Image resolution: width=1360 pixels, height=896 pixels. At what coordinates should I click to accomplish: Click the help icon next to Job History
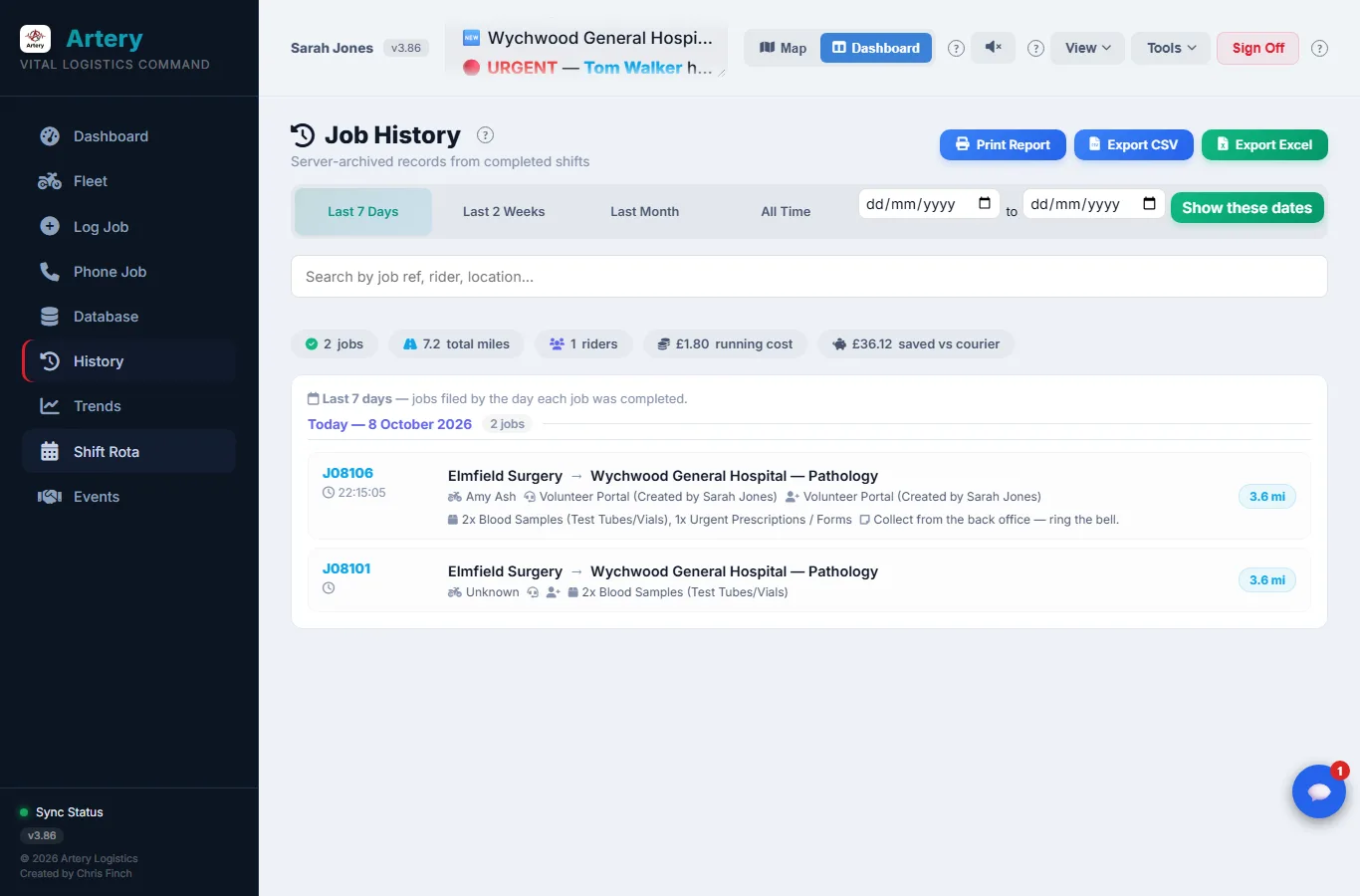click(486, 135)
